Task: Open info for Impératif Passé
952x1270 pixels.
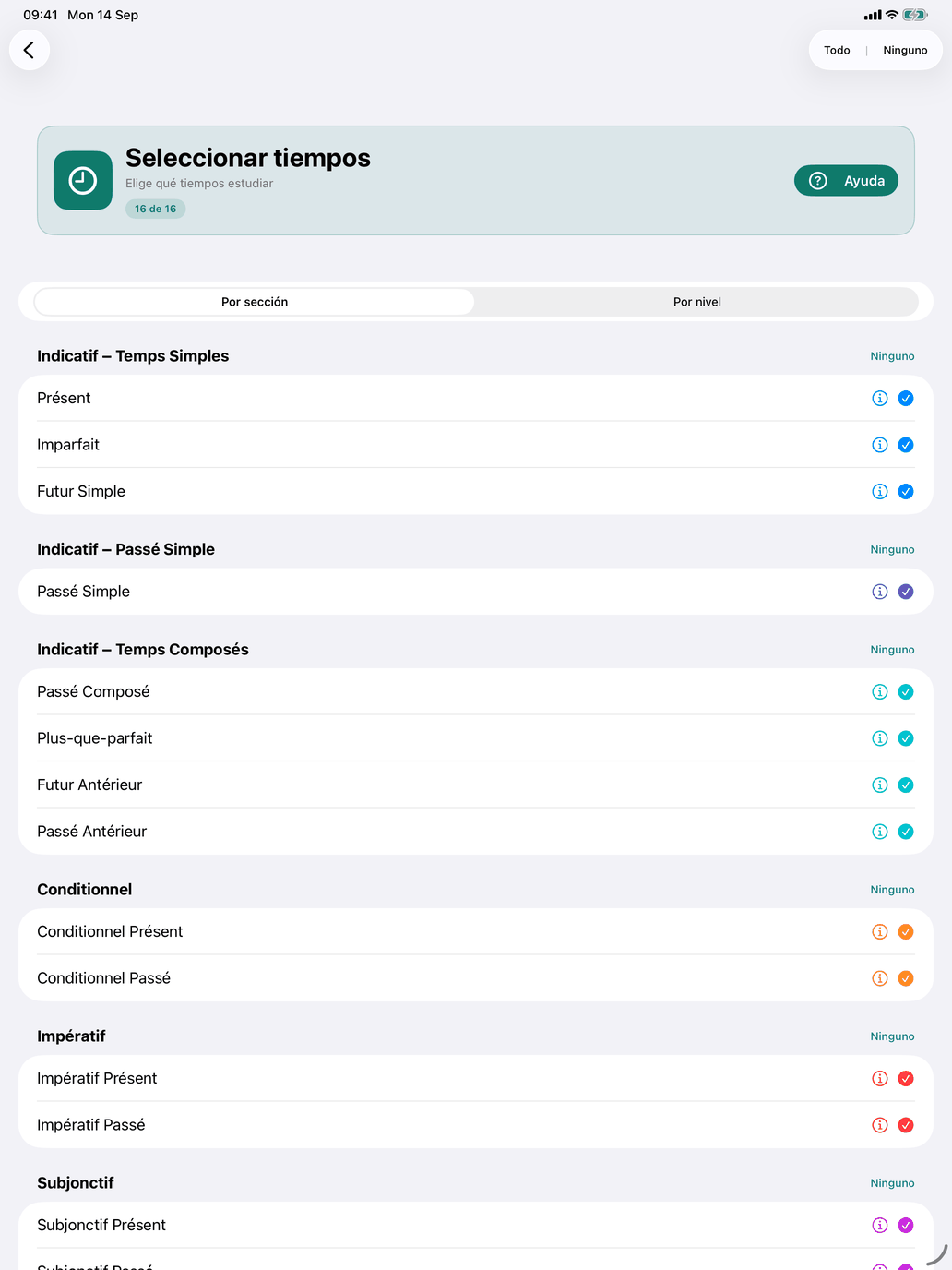Action: (x=880, y=1125)
